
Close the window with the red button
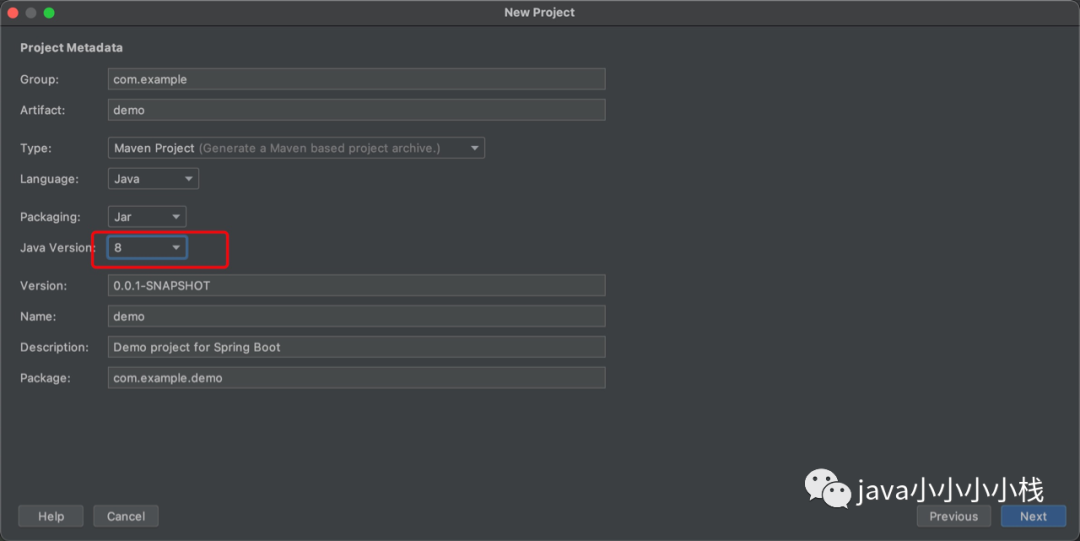[x=12, y=12]
